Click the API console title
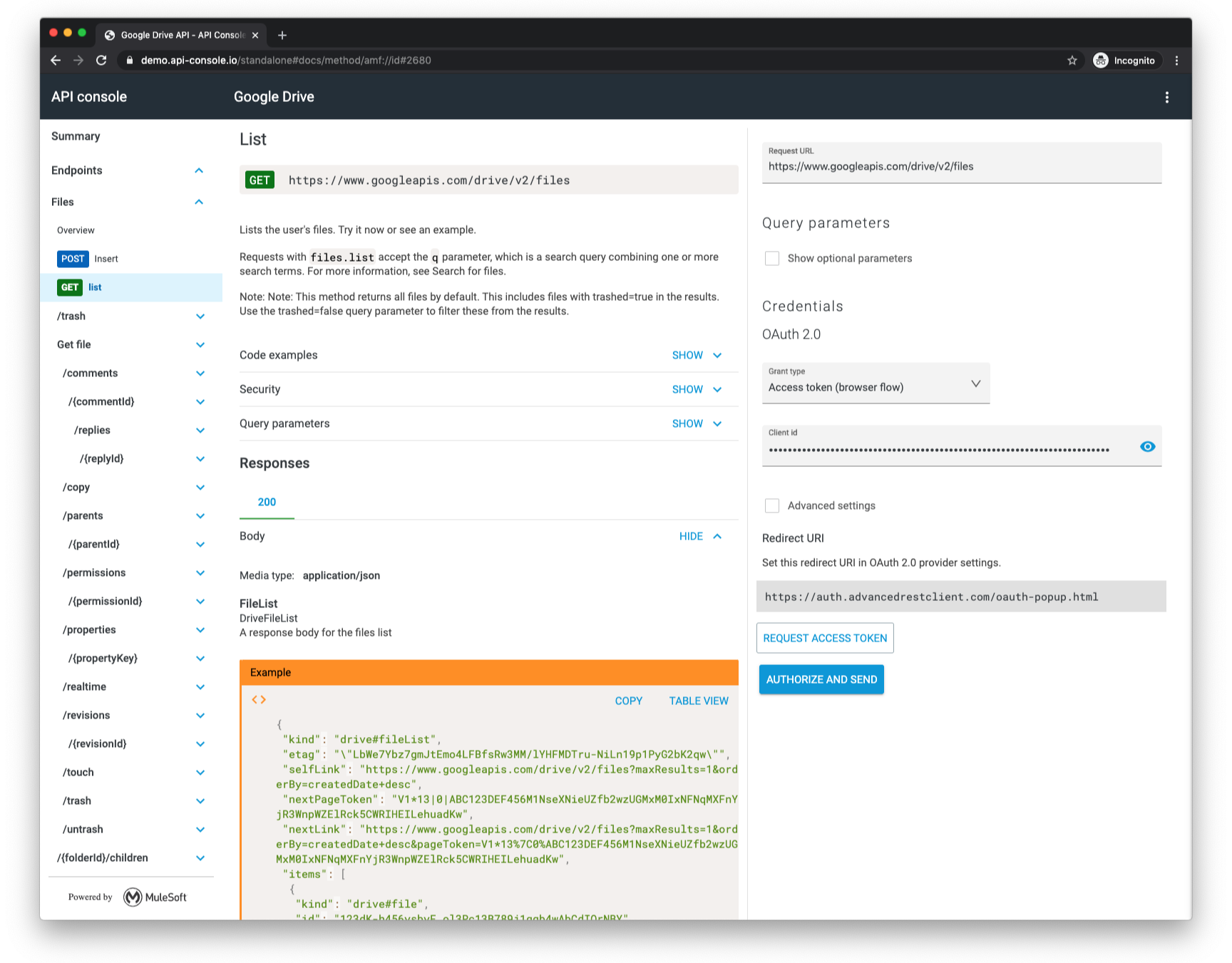 click(x=89, y=97)
